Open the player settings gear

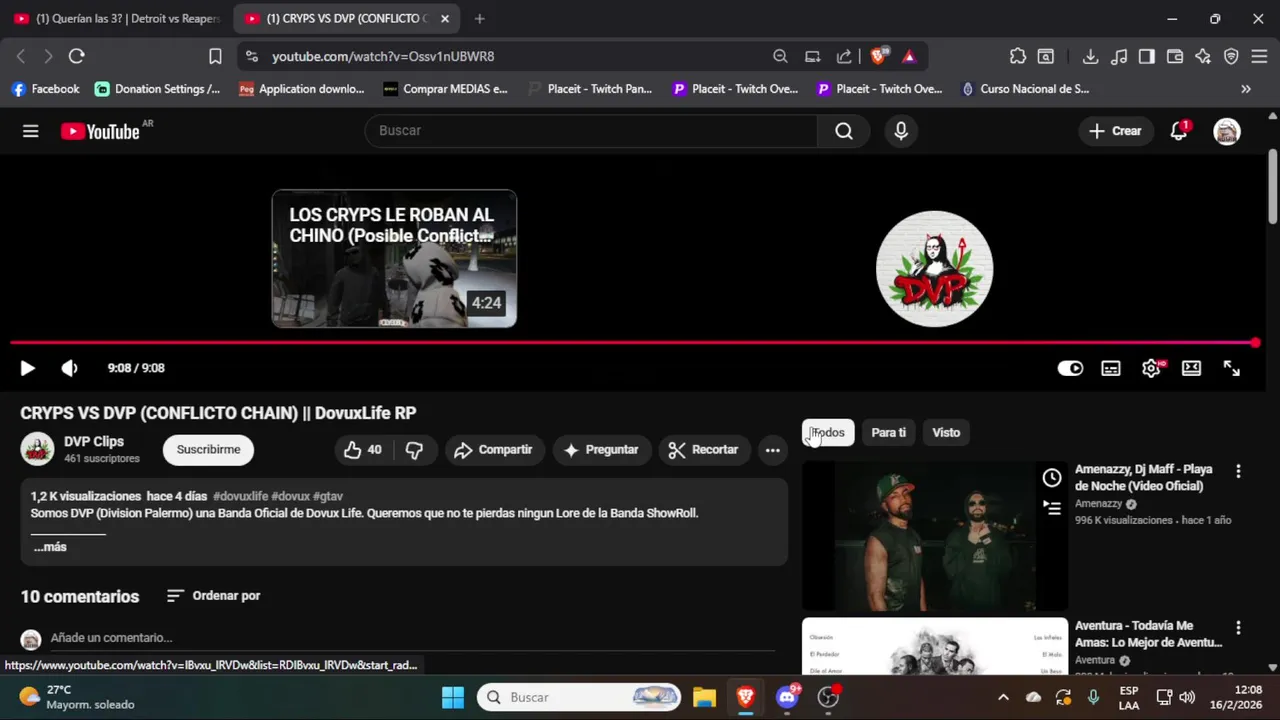(x=1151, y=368)
